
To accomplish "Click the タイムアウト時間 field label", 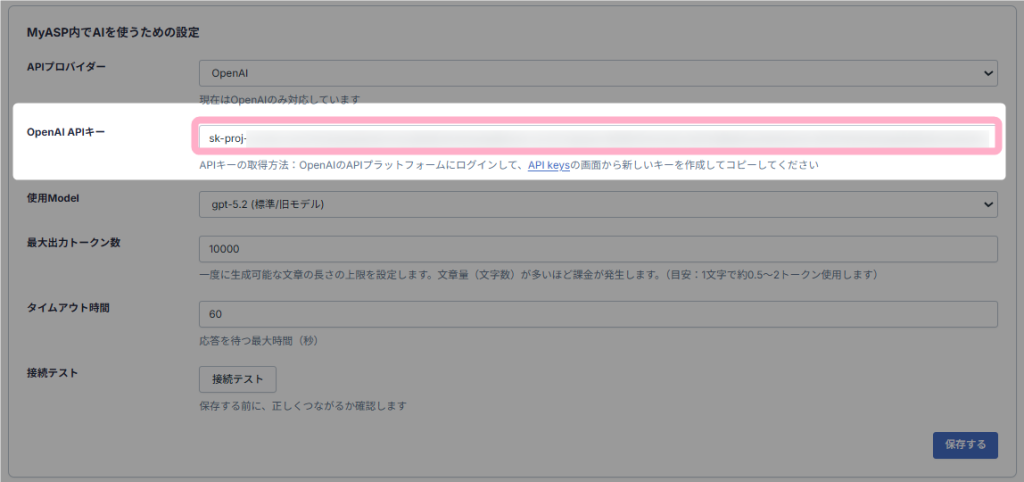I will click(68, 307).
